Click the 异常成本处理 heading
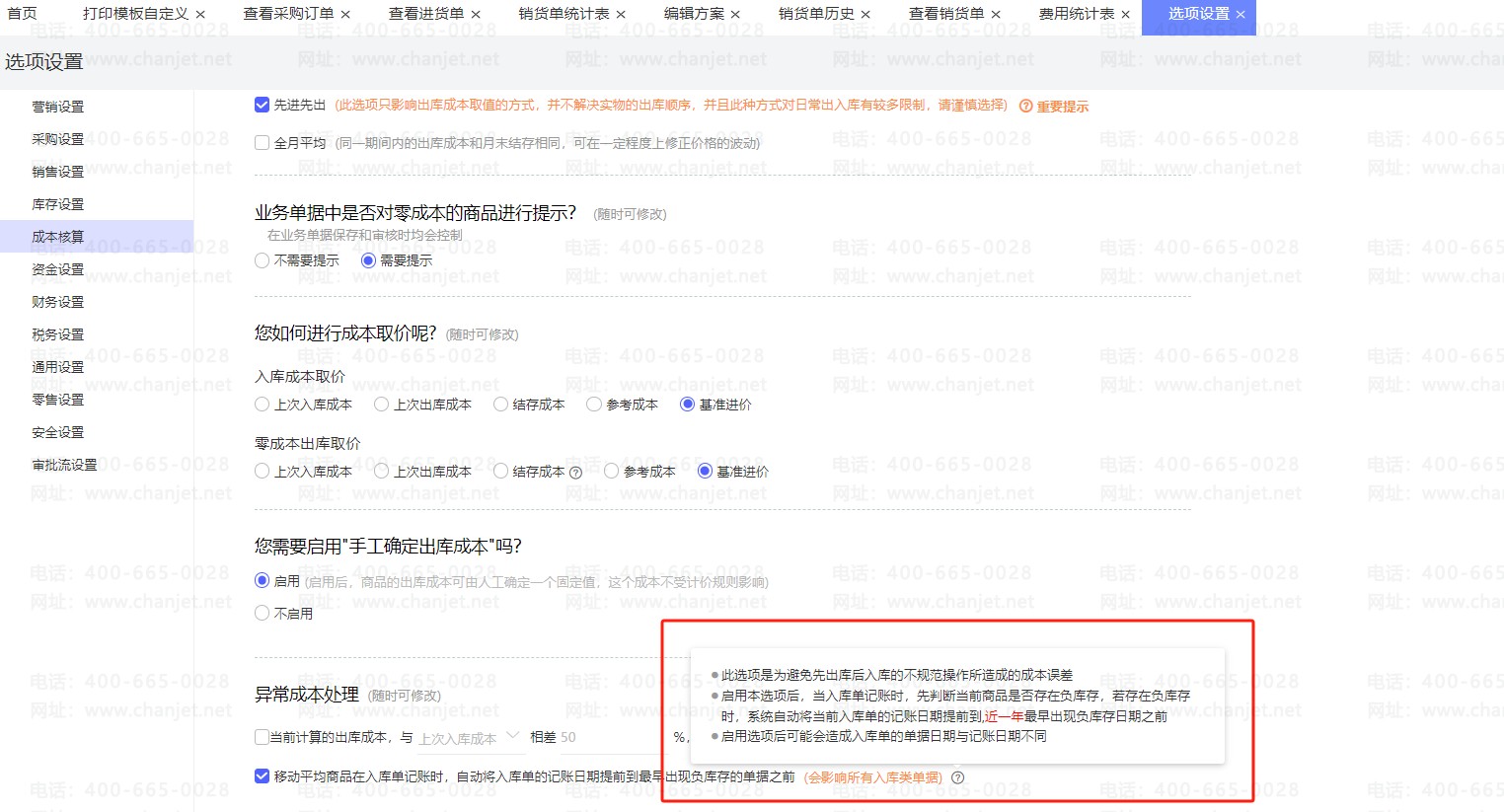The height and width of the screenshot is (812, 1504). (307, 695)
